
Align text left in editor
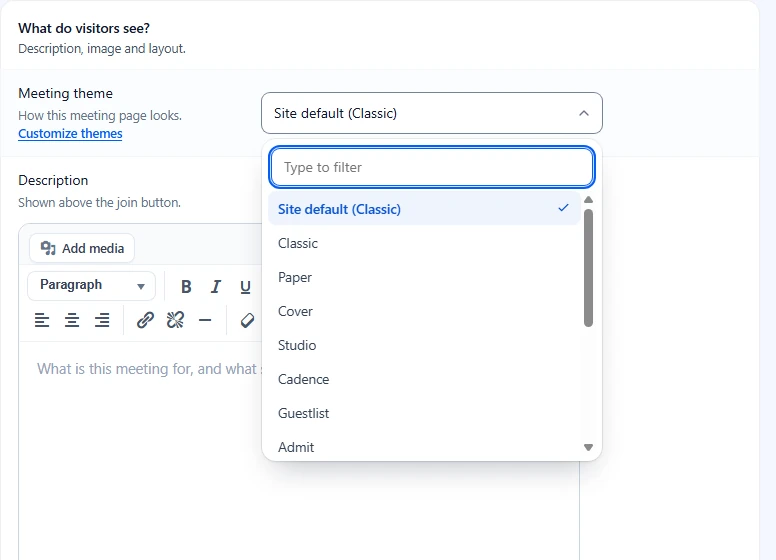(x=42, y=320)
